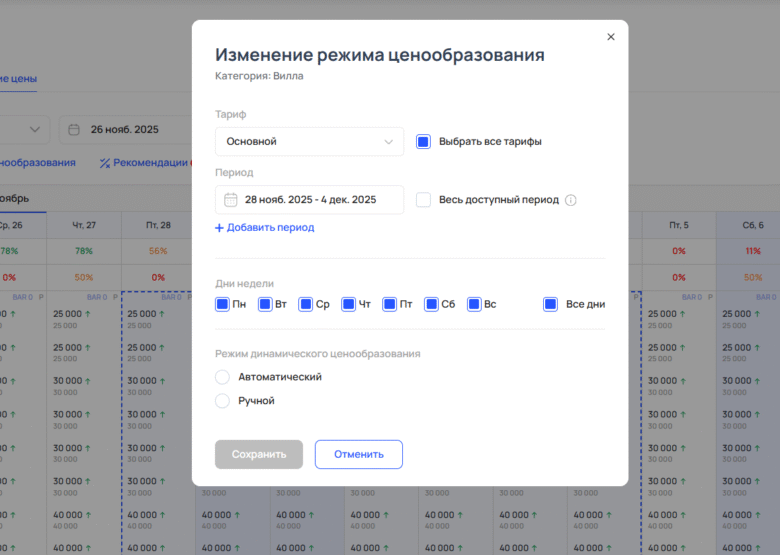
Task: Click the 11% value under Сб, 6
Action: tap(753, 251)
